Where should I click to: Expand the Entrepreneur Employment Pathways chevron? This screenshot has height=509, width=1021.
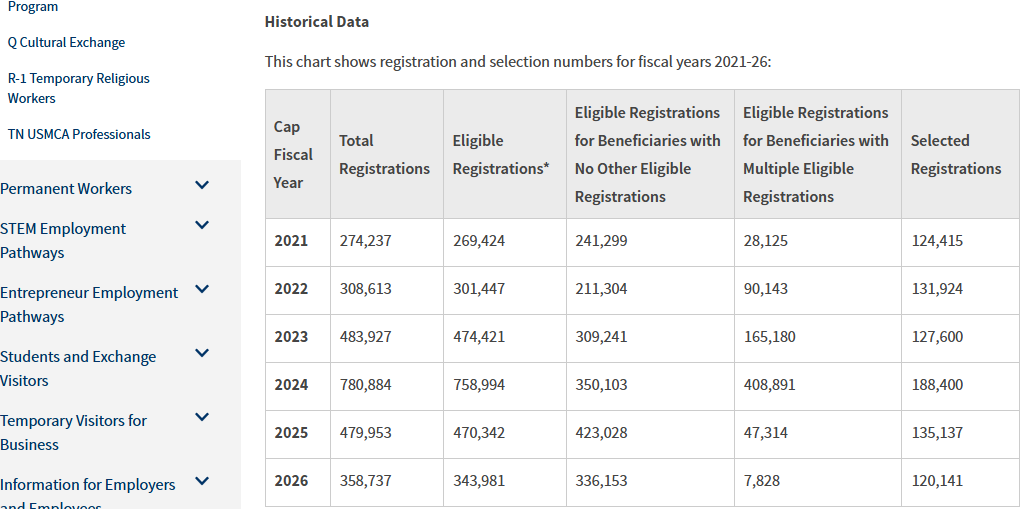tap(202, 290)
